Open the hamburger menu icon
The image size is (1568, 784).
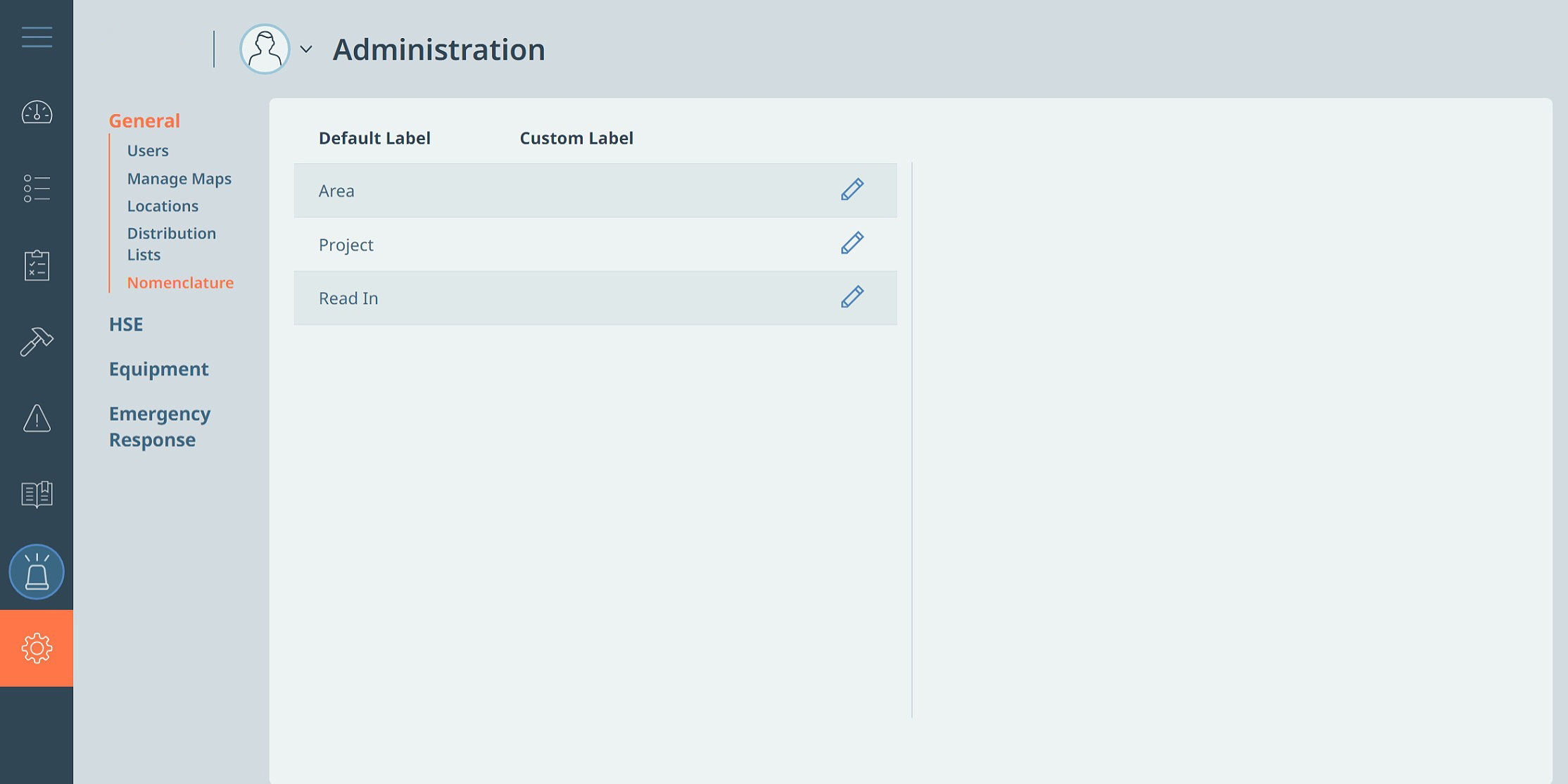(x=37, y=37)
